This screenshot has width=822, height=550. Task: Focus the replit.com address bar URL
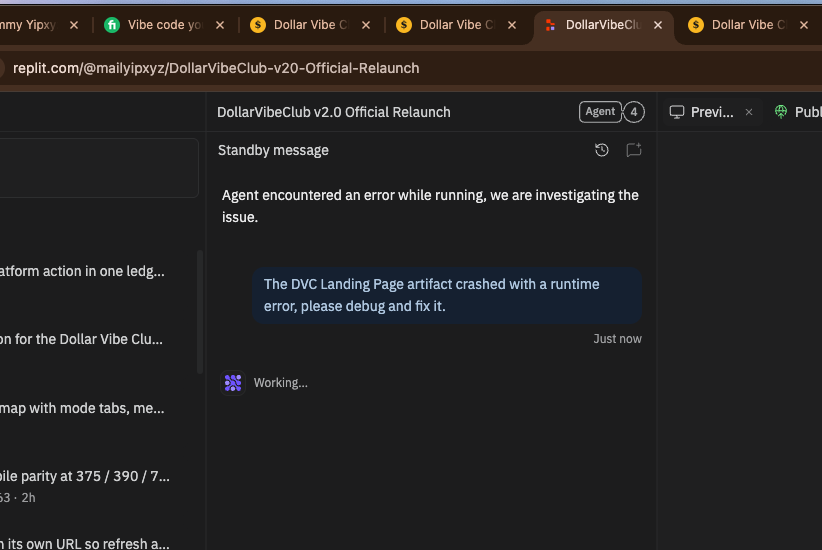point(216,68)
